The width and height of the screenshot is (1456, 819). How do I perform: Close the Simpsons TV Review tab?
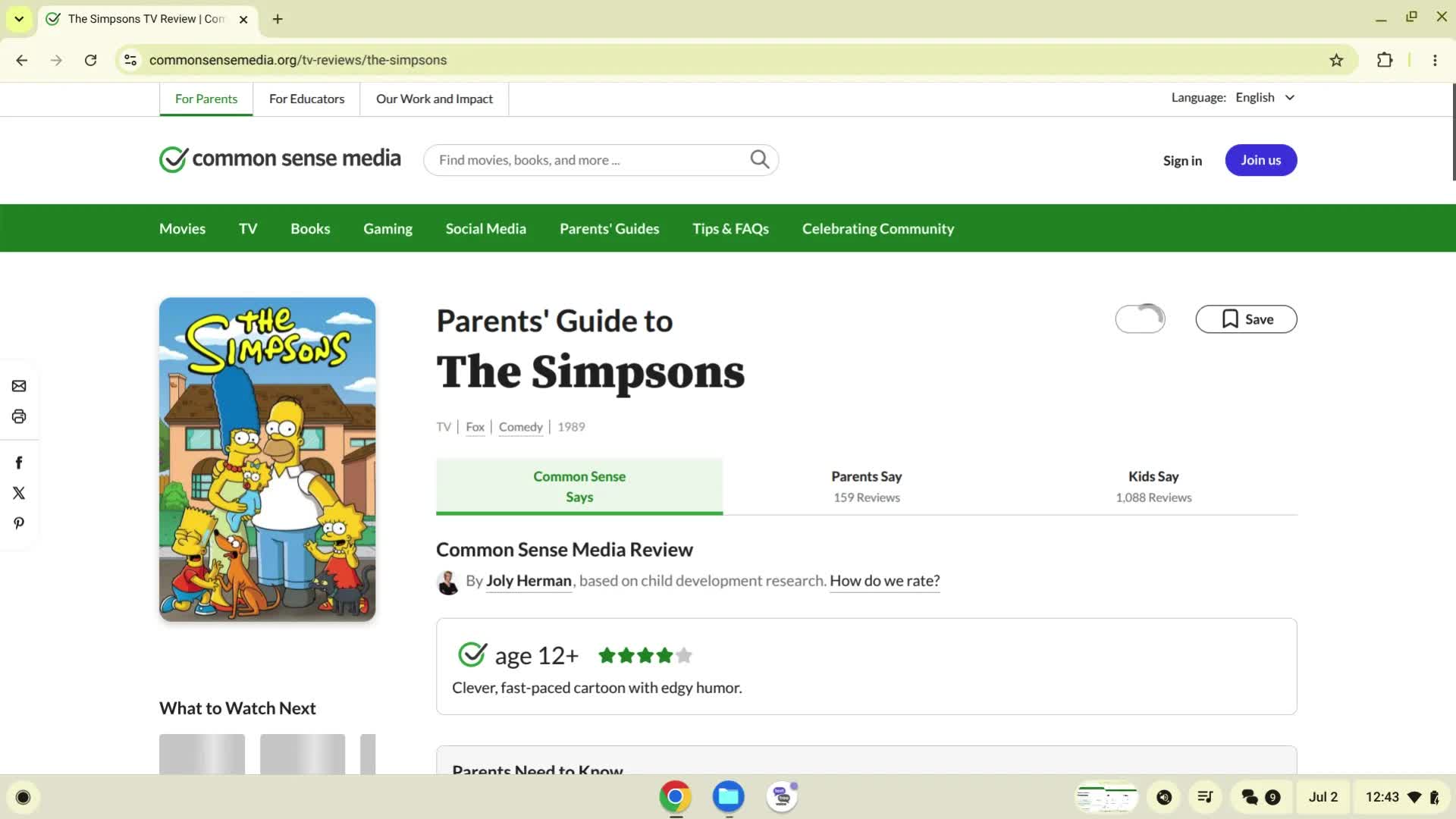click(x=243, y=19)
